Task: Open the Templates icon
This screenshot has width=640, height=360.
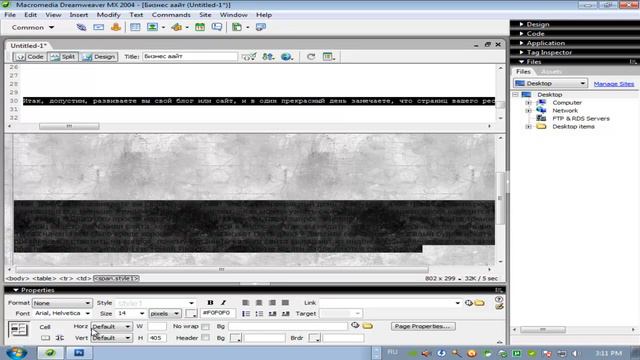Action: 237,27
